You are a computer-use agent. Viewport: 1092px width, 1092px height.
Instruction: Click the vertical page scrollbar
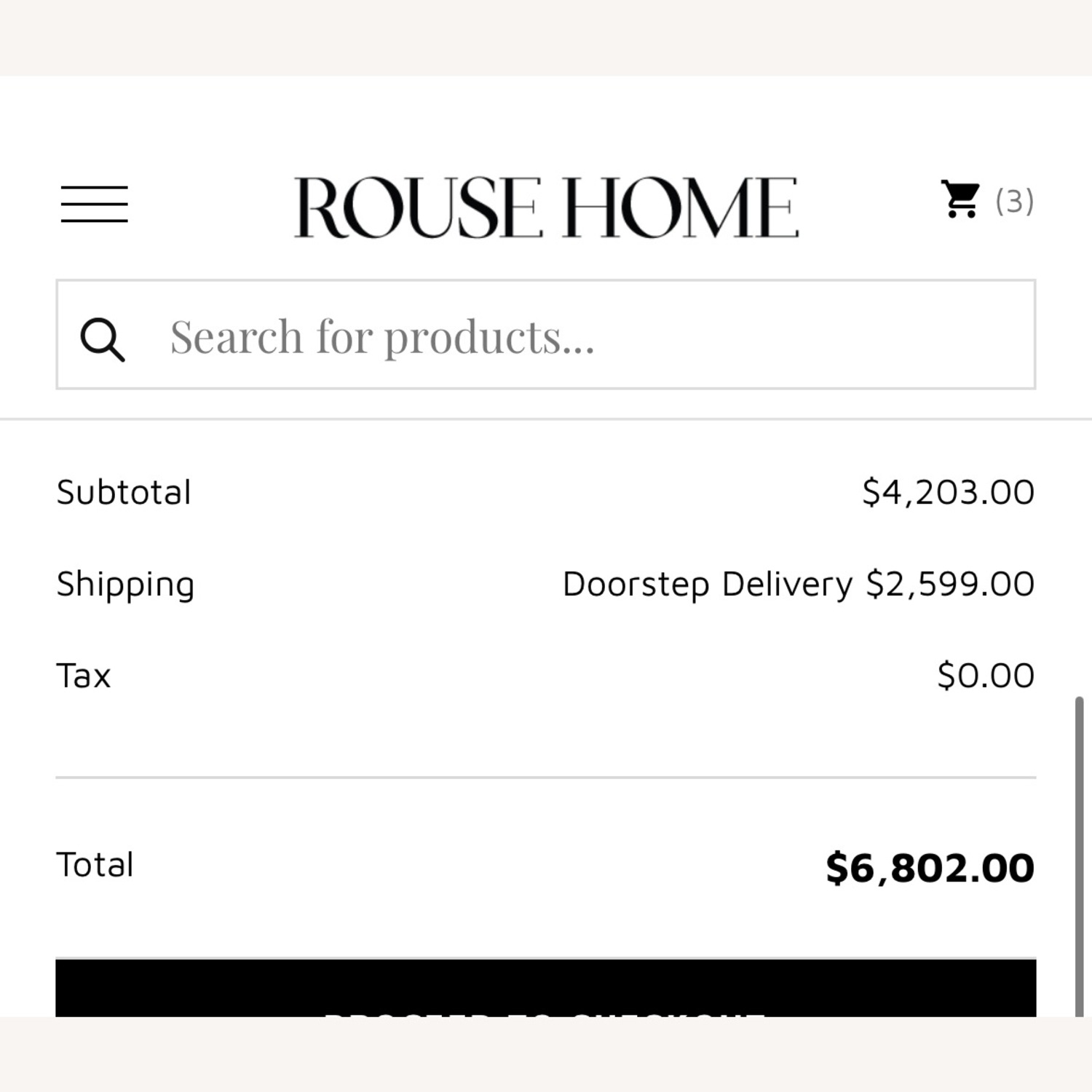coord(1079,852)
